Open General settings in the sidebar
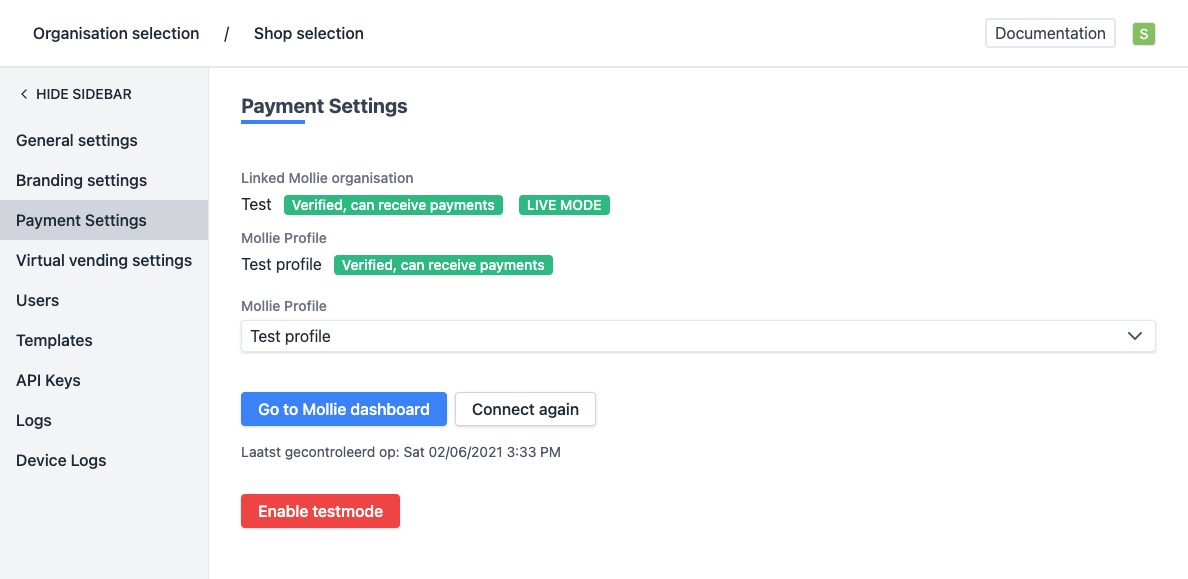Viewport: 1188px width, 579px height. pos(77,140)
